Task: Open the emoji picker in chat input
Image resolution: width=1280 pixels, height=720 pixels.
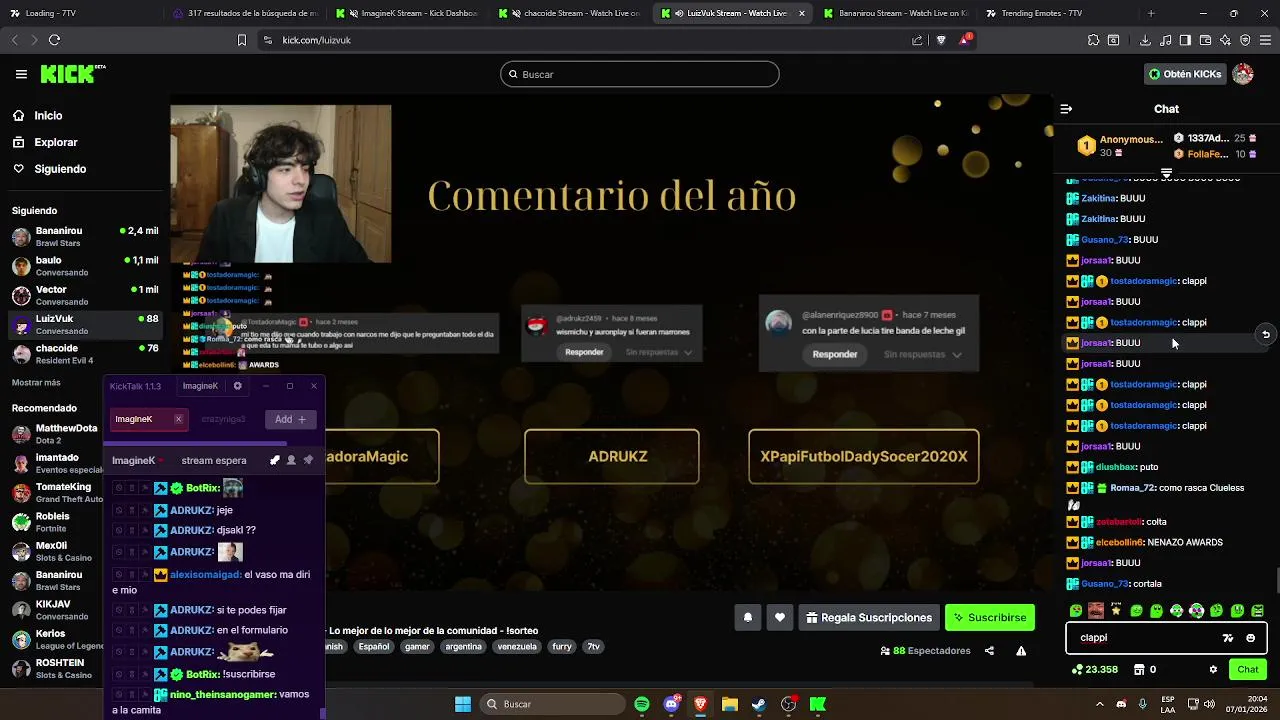Action: click(x=1250, y=638)
